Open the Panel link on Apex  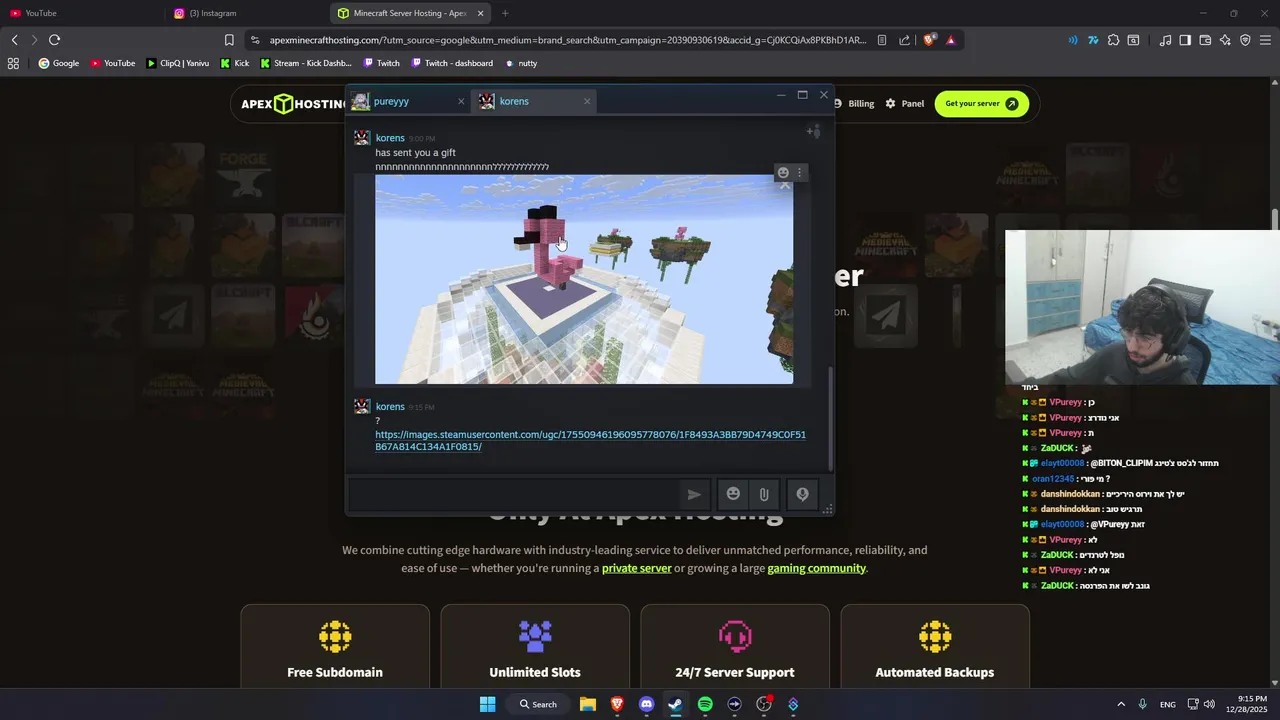[x=904, y=103]
